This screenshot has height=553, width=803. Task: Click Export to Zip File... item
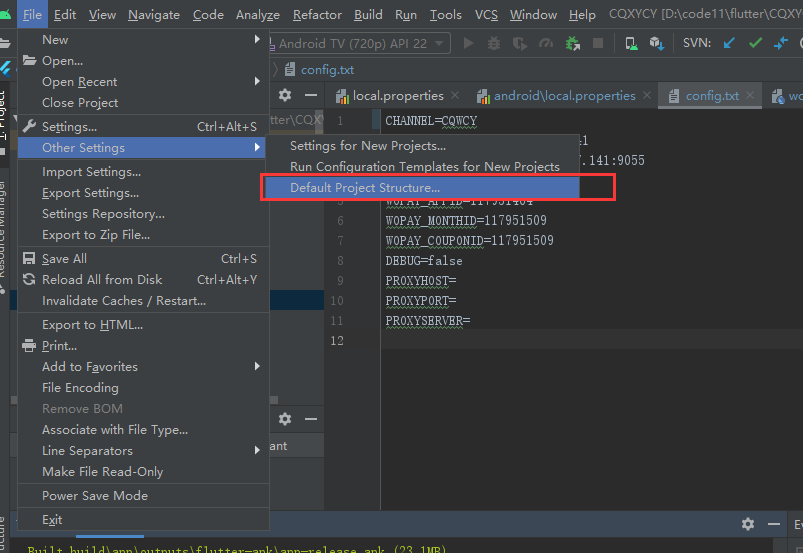(x=143, y=235)
